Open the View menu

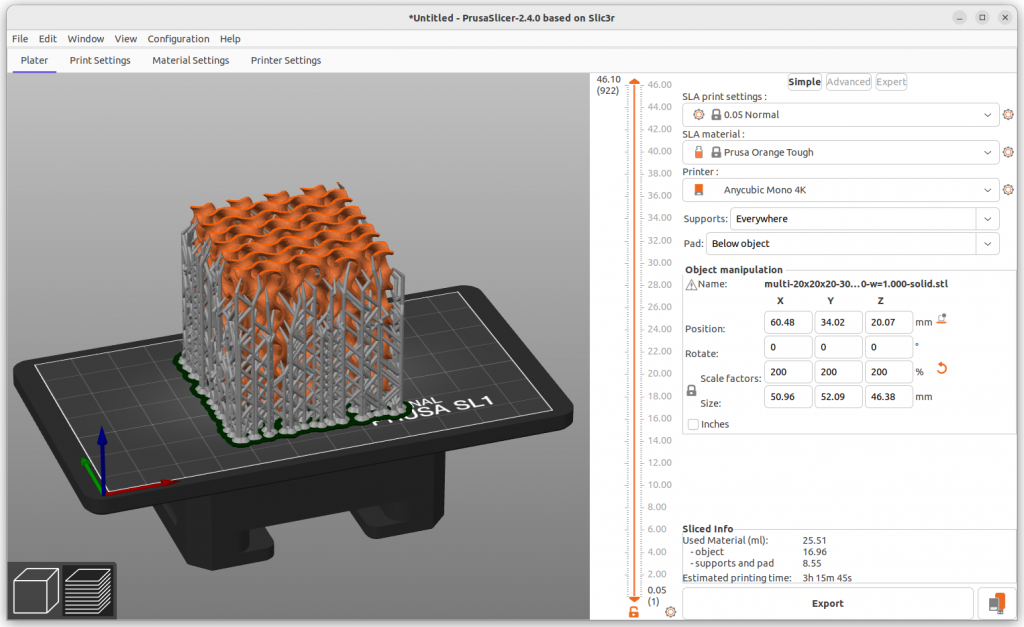125,39
